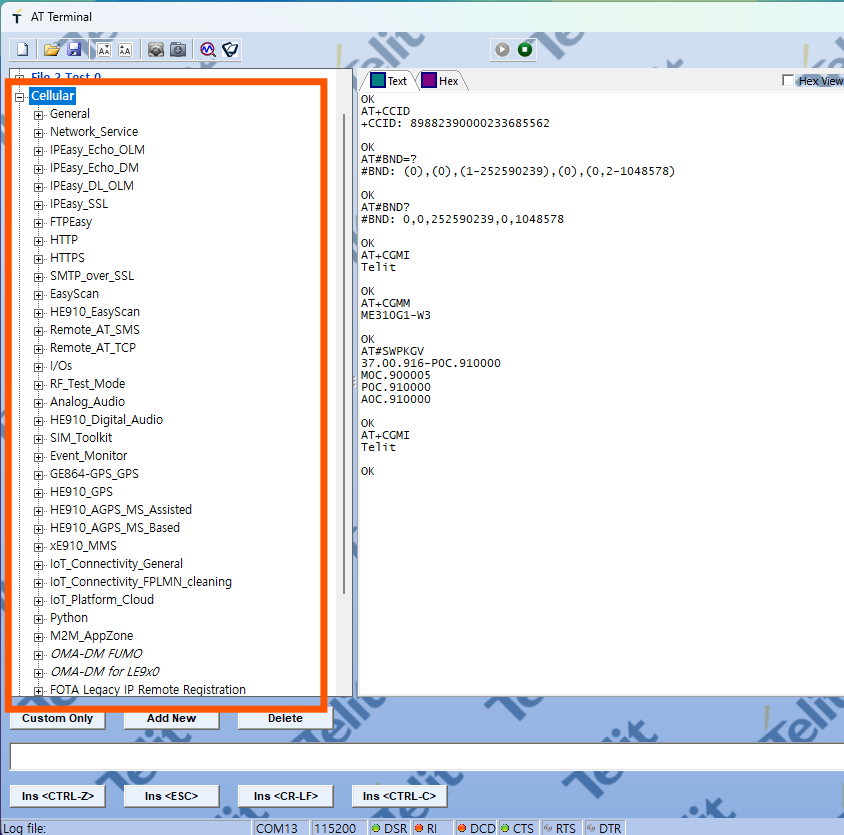
Task: Select Event_Monitor in the tree
Action: (x=89, y=455)
